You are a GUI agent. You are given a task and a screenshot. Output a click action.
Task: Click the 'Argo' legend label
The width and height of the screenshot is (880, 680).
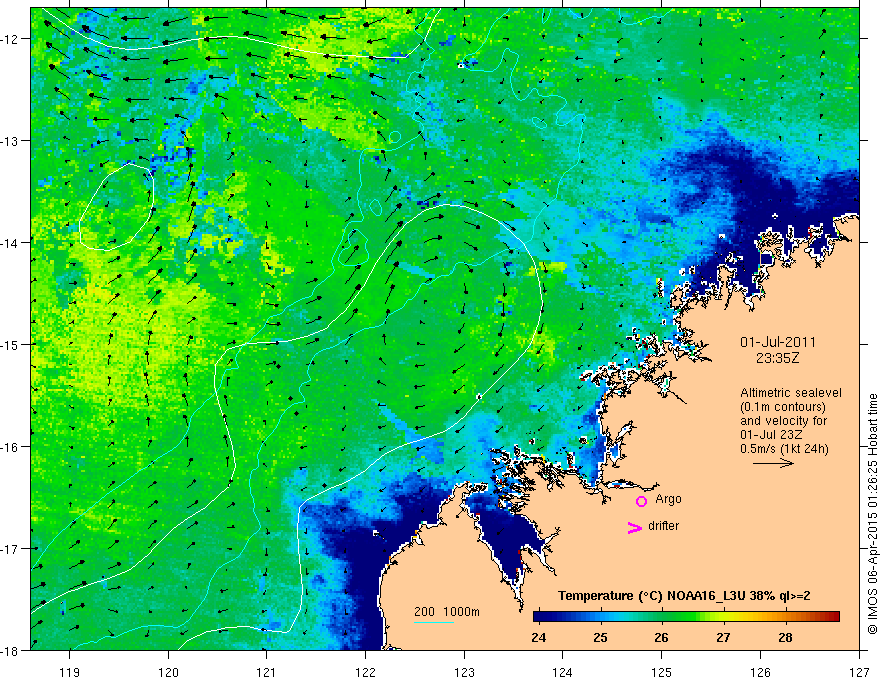[x=668, y=499]
